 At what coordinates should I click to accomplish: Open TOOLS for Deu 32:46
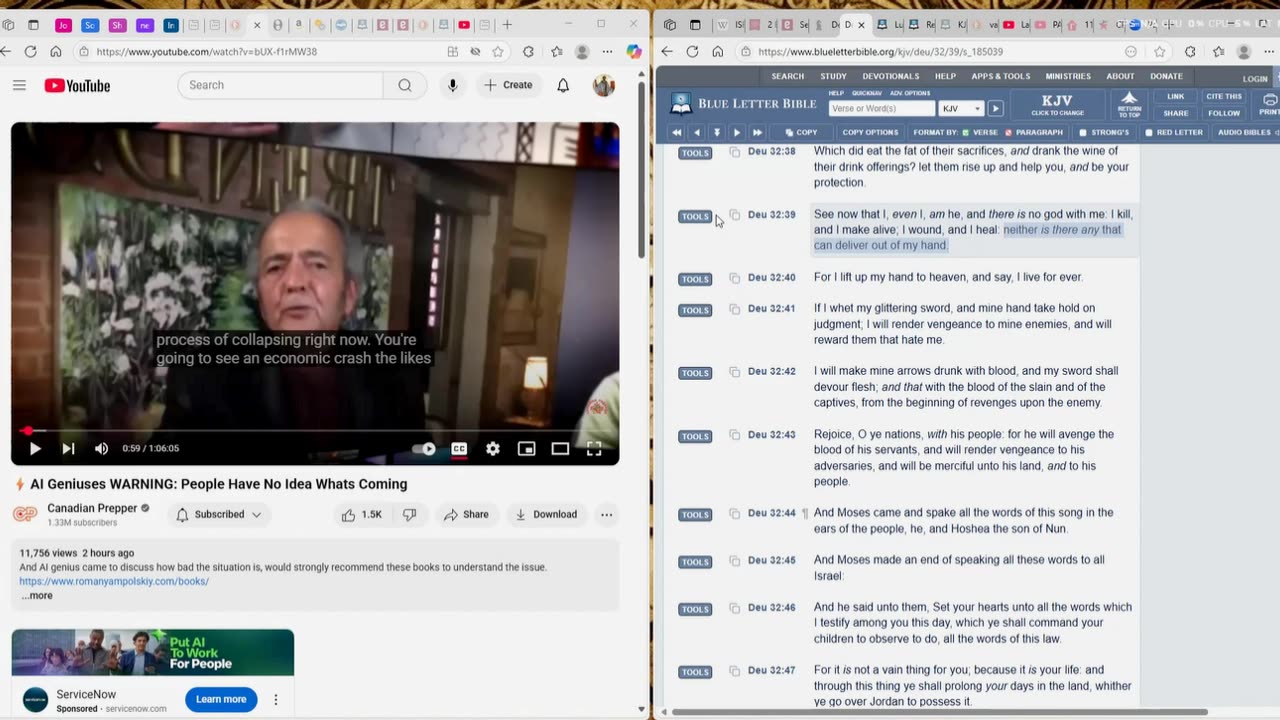(695, 610)
